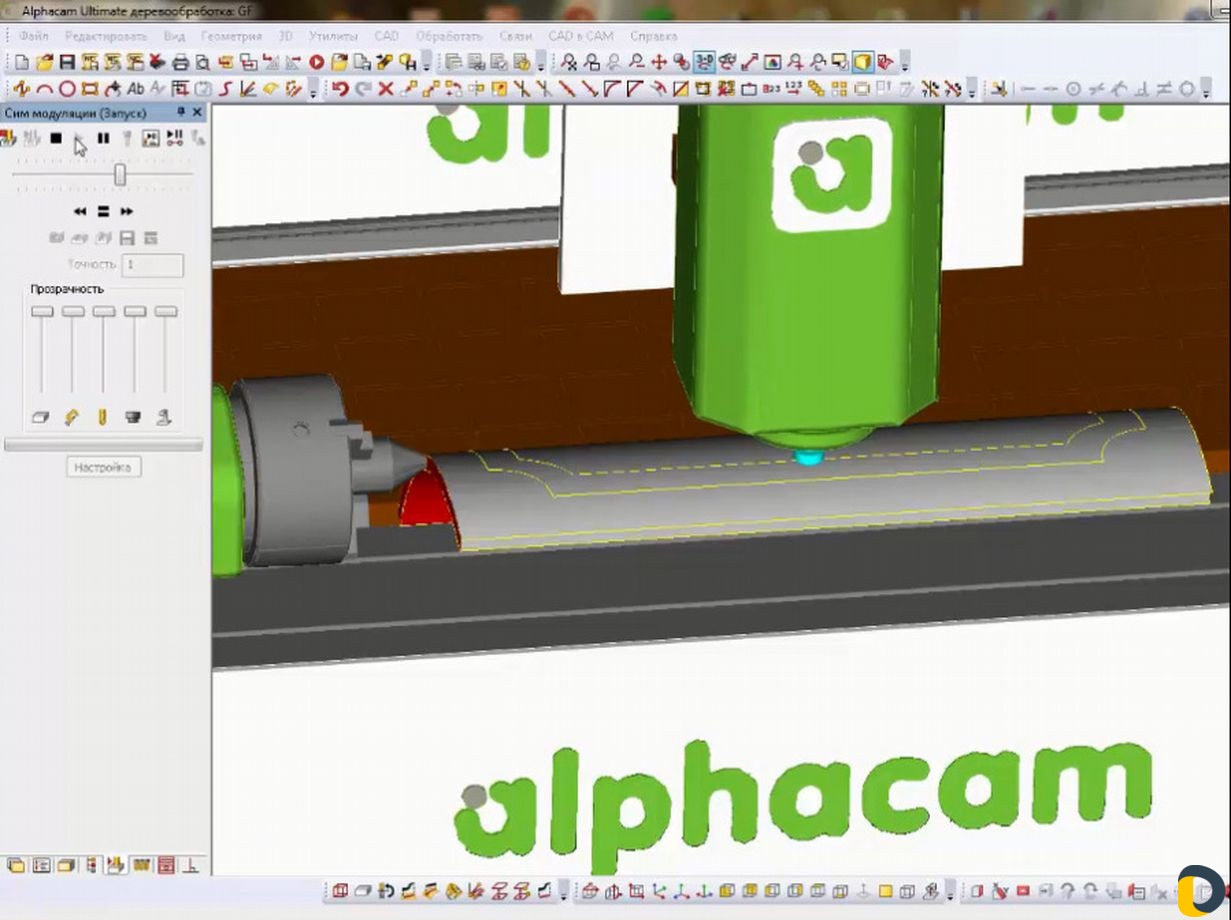Stop the simulation with the black square
The image size is (1231, 920).
[56, 138]
